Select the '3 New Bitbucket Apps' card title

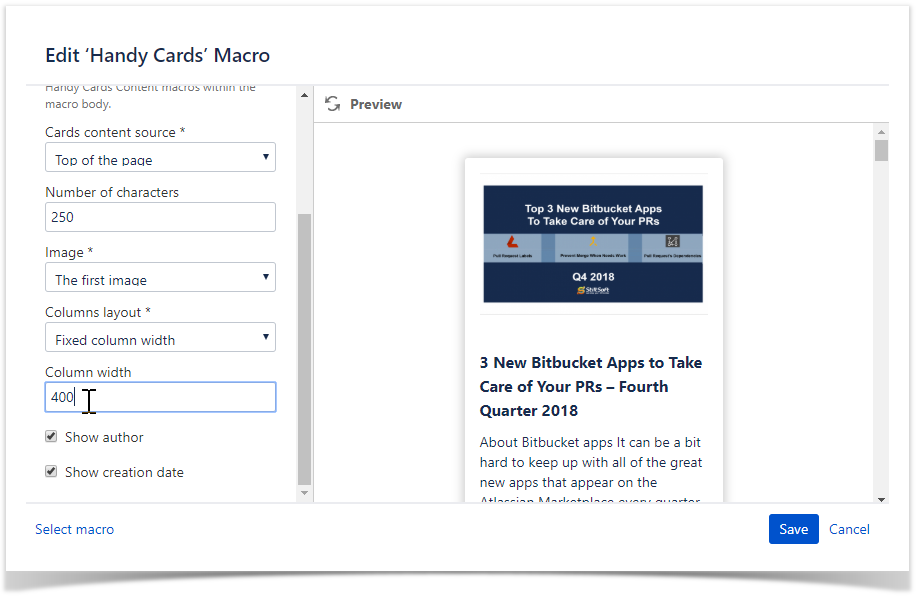590,386
